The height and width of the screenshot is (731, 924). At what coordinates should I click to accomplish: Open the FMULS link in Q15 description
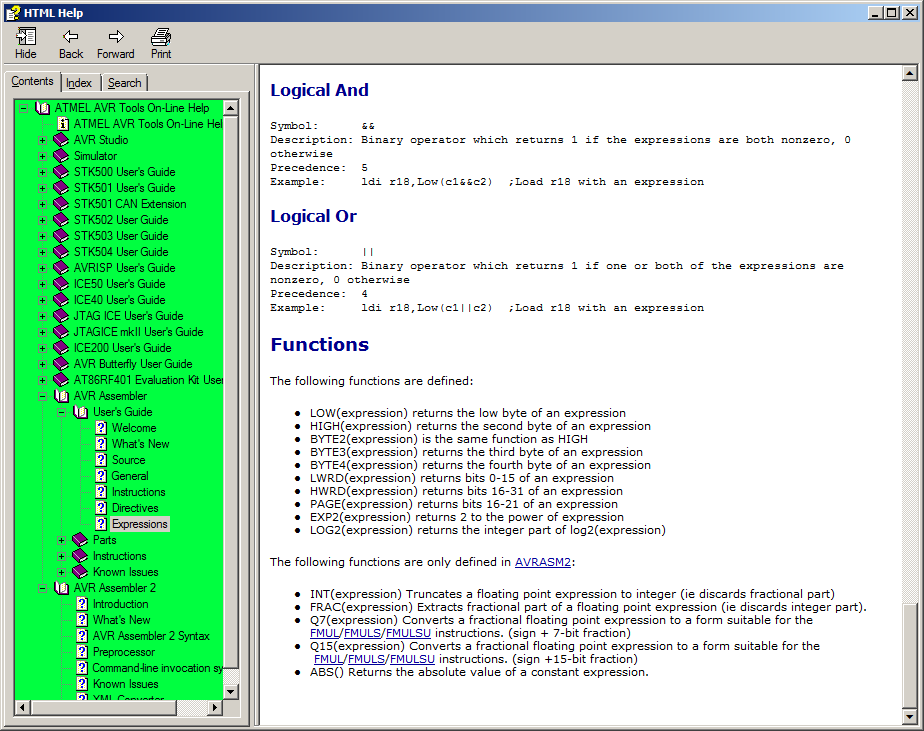366,659
